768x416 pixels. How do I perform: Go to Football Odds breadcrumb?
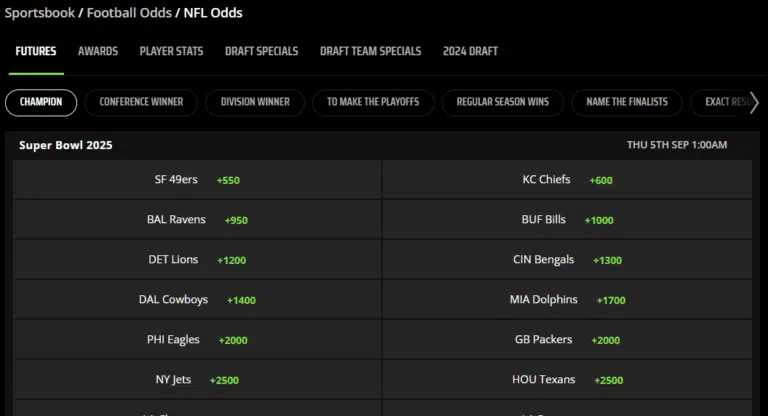[129, 13]
